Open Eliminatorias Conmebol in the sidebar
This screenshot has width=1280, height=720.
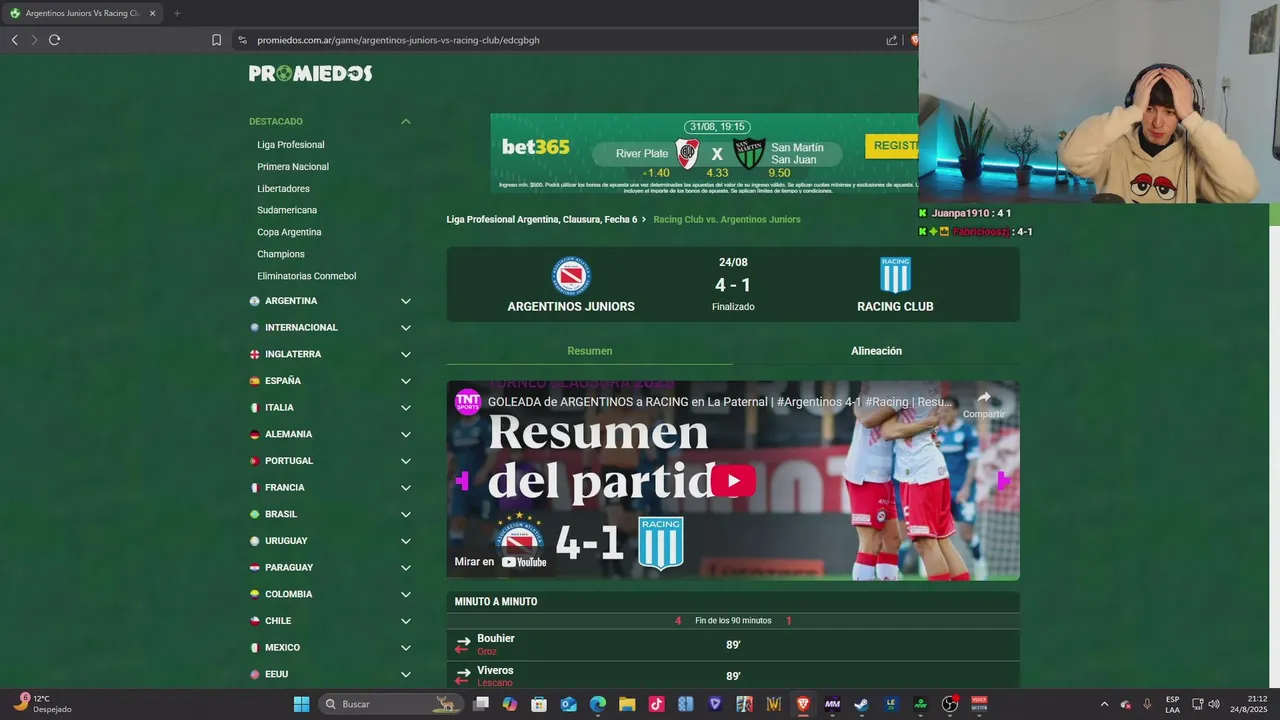[x=306, y=276]
